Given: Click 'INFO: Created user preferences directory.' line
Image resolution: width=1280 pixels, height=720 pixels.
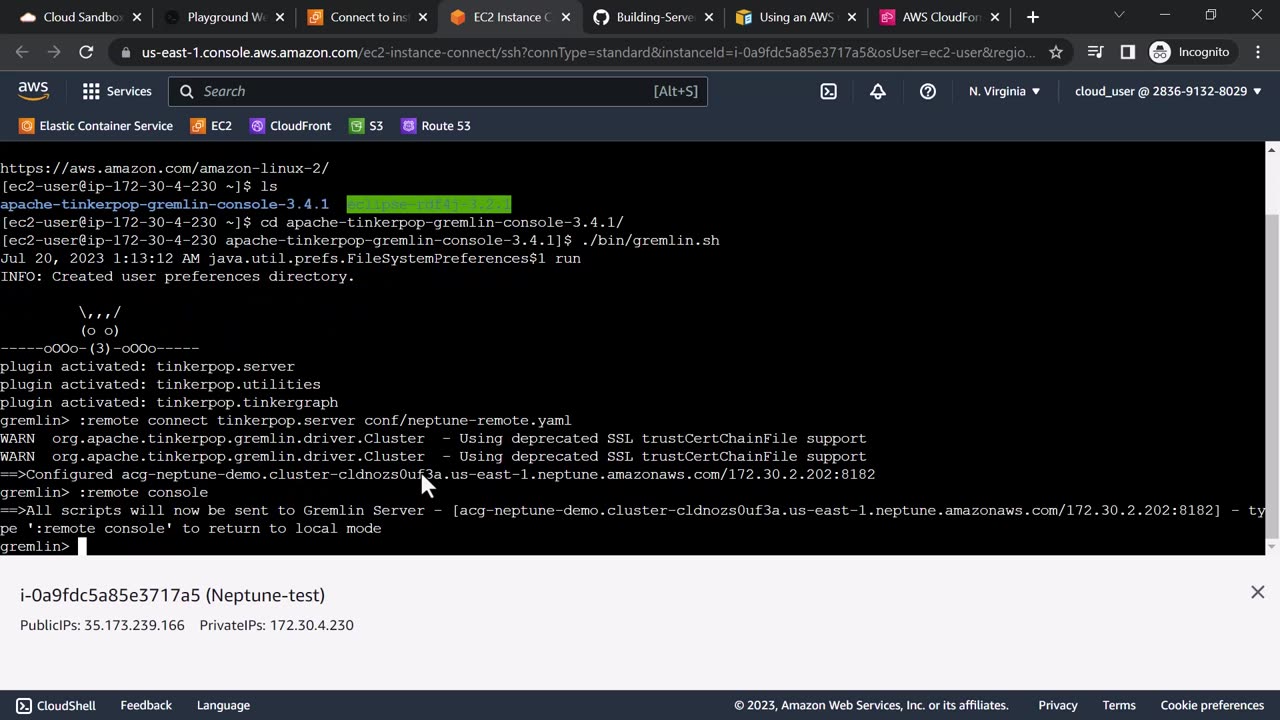Looking at the screenshot, I should (x=177, y=276).
